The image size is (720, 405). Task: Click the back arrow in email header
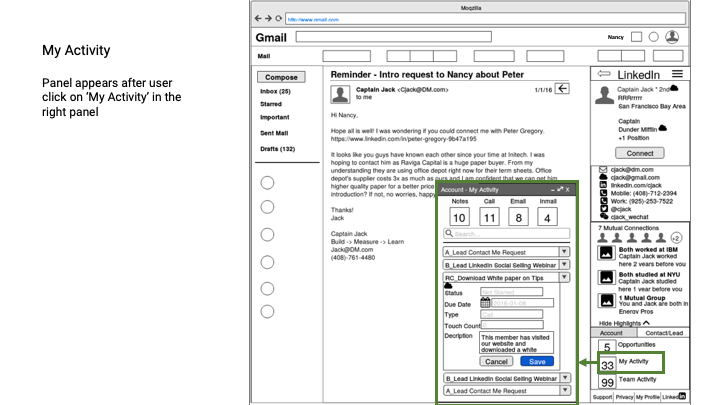point(563,89)
